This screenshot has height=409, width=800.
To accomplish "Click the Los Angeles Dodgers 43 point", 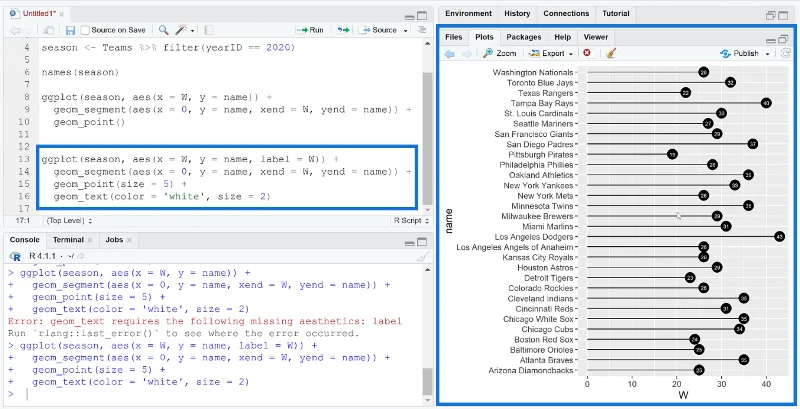I will (x=779, y=237).
